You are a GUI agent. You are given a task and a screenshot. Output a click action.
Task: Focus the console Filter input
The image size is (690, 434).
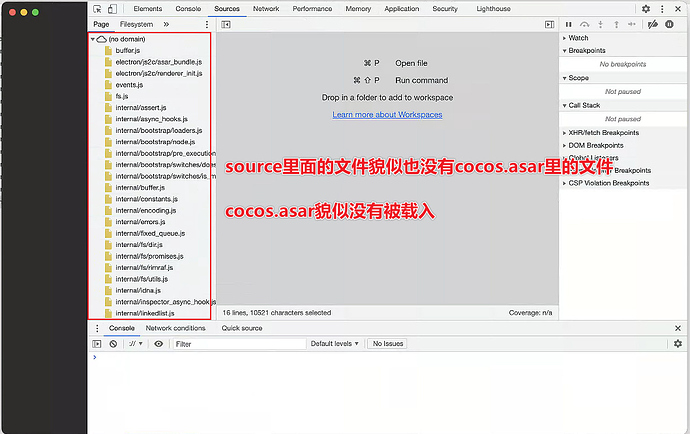tap(239, 344)
